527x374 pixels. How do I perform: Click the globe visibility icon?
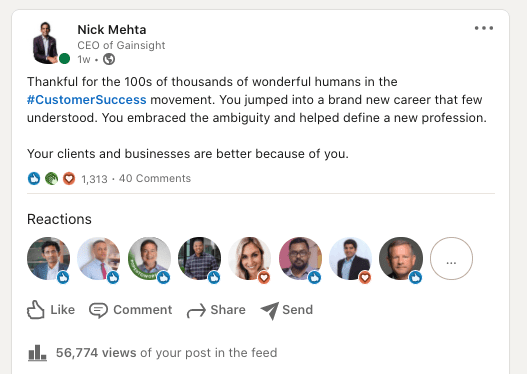click(109, 59)
